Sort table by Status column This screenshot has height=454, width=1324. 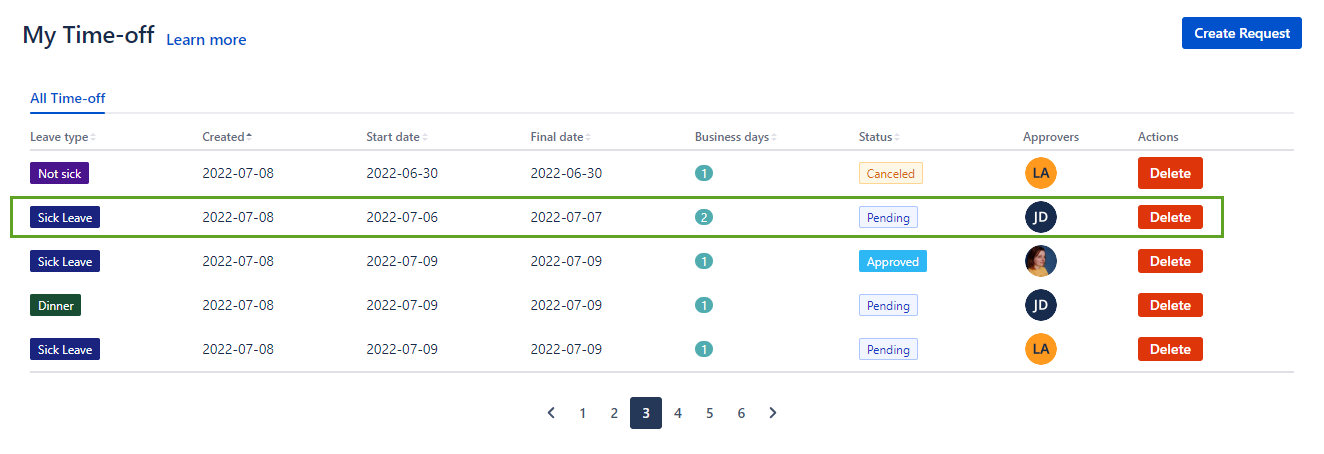(x=879, y=137)
